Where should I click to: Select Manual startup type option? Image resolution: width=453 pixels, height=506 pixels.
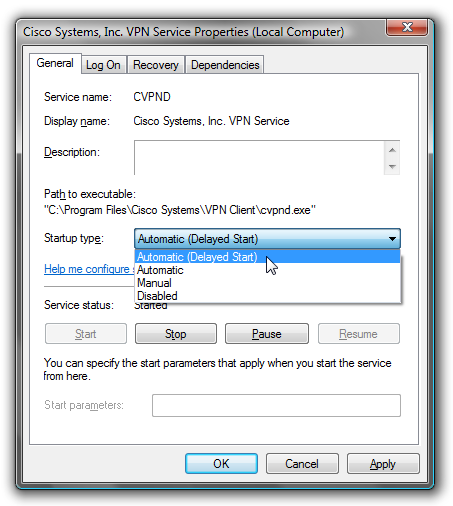click(267, 283)
